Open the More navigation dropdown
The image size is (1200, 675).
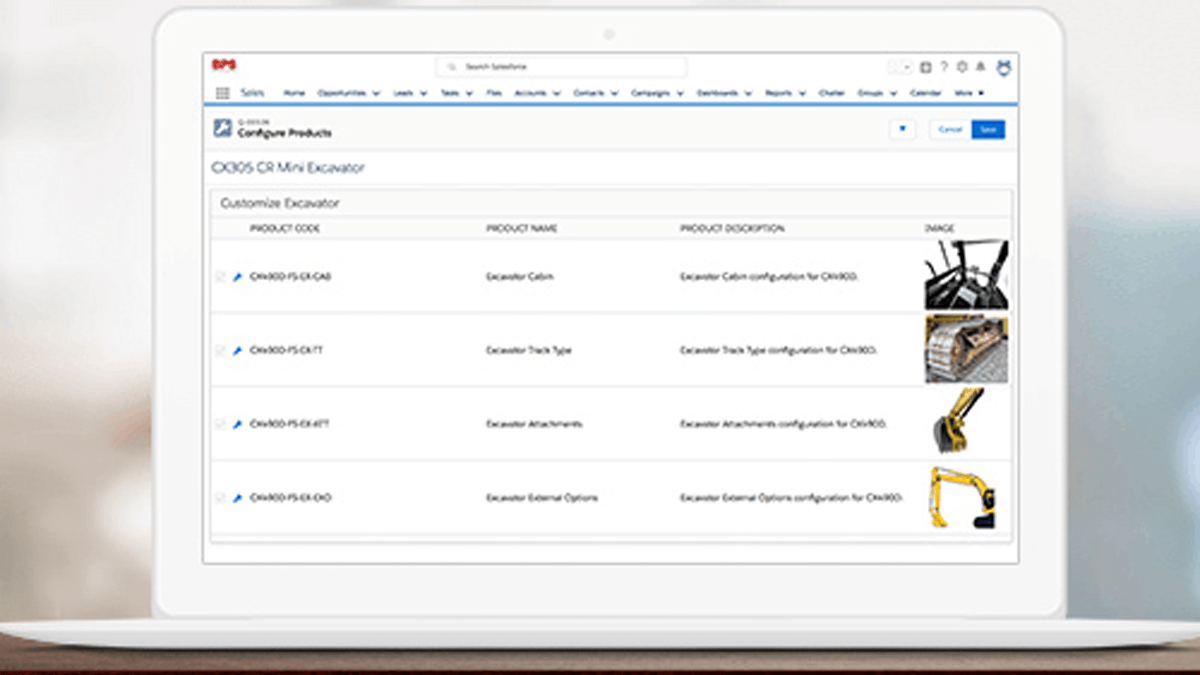(x=969, y=93)
